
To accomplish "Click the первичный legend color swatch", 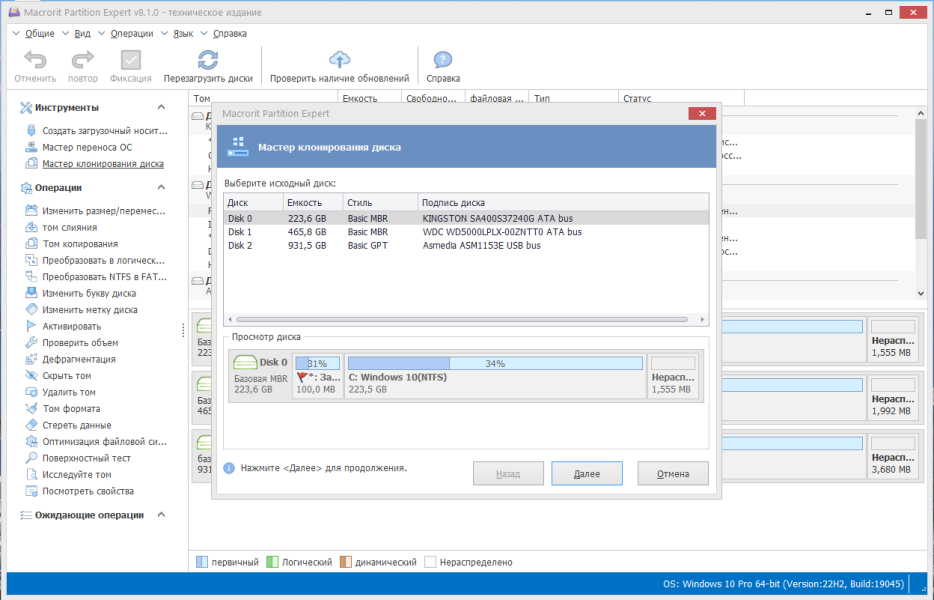I will pos(202,562).
